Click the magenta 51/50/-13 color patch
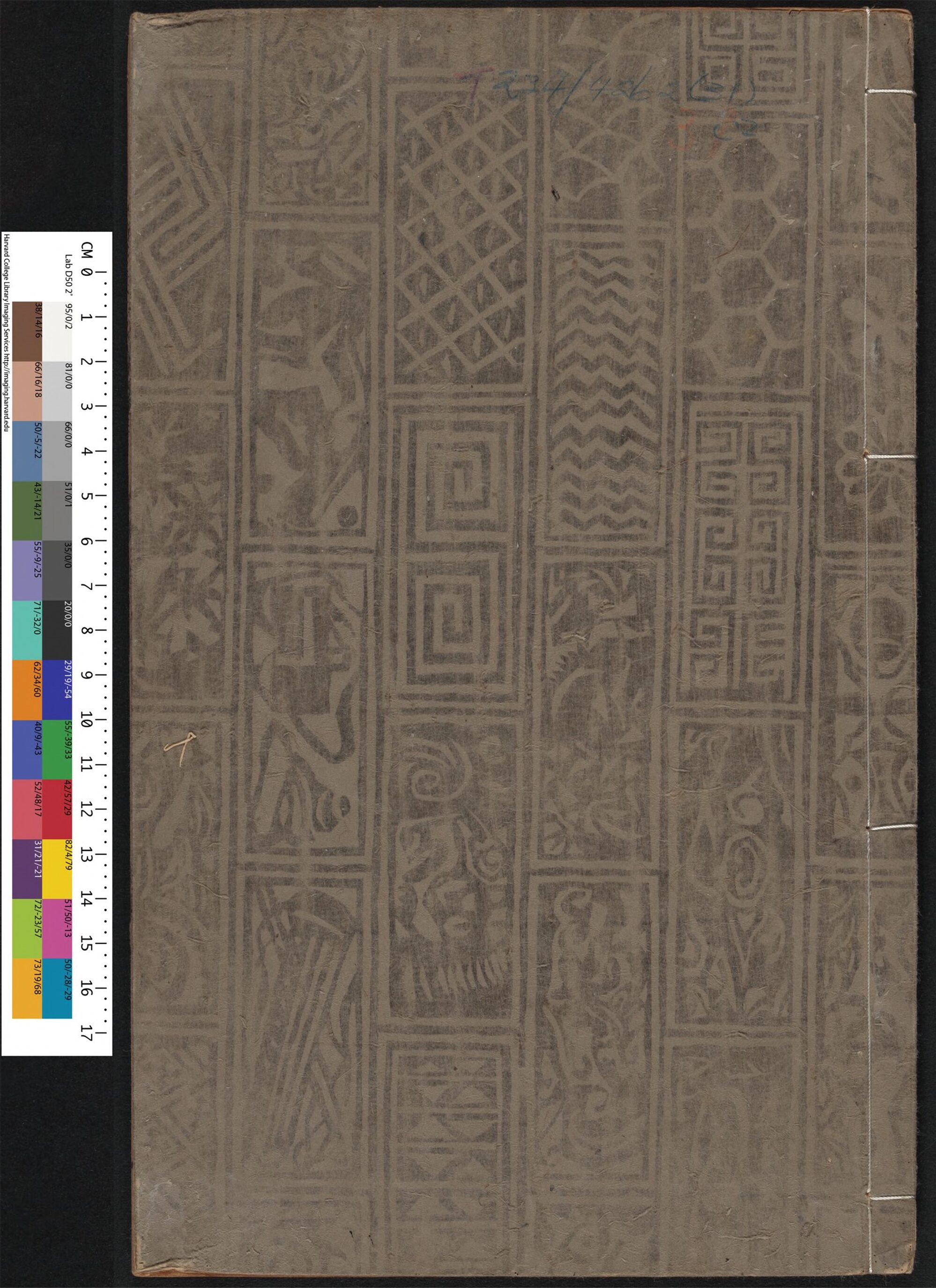This screenshot has height=1288, width=936. (x=57, y=928)
